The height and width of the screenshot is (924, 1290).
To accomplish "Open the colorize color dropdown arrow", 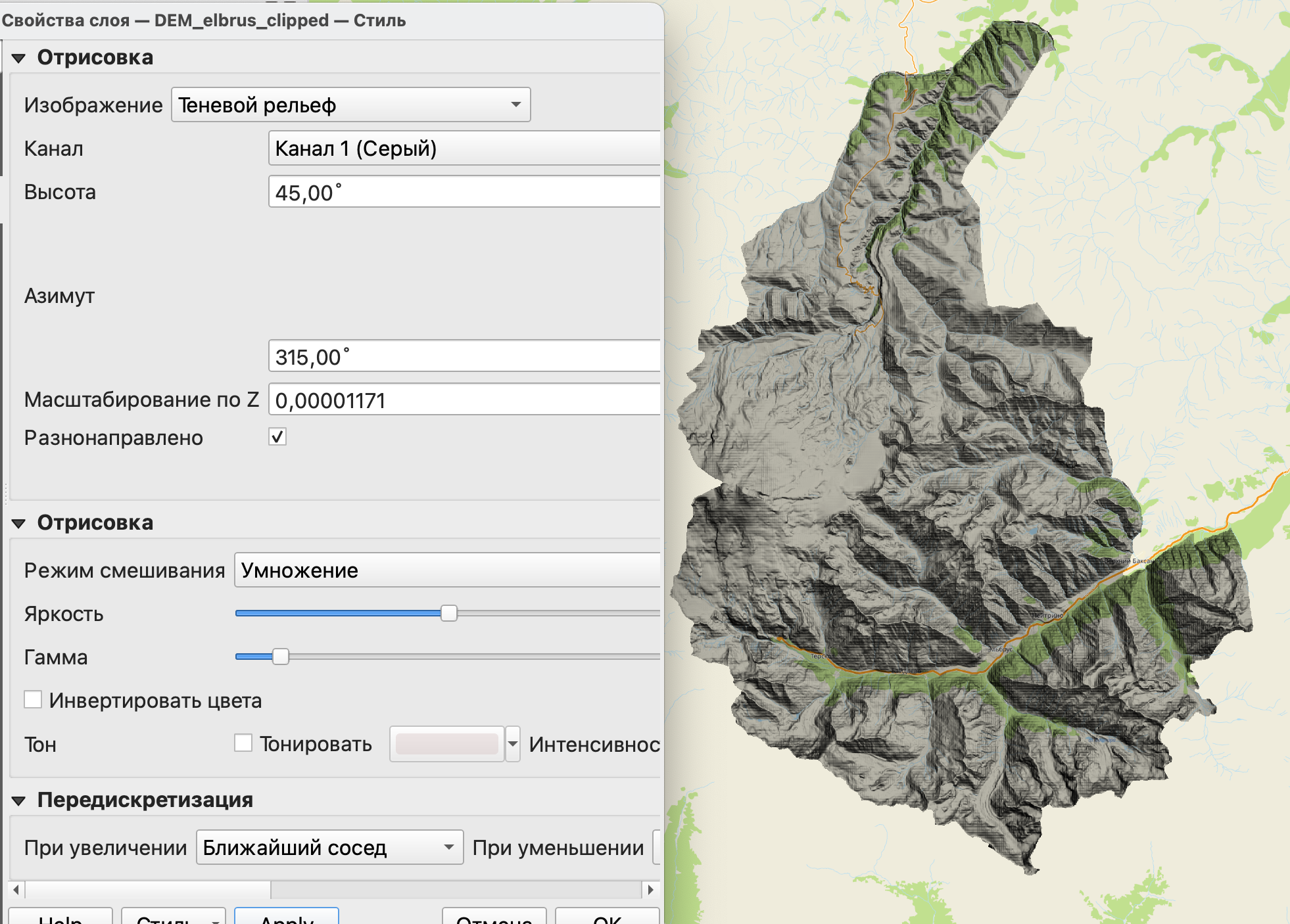I will [513, 744].
